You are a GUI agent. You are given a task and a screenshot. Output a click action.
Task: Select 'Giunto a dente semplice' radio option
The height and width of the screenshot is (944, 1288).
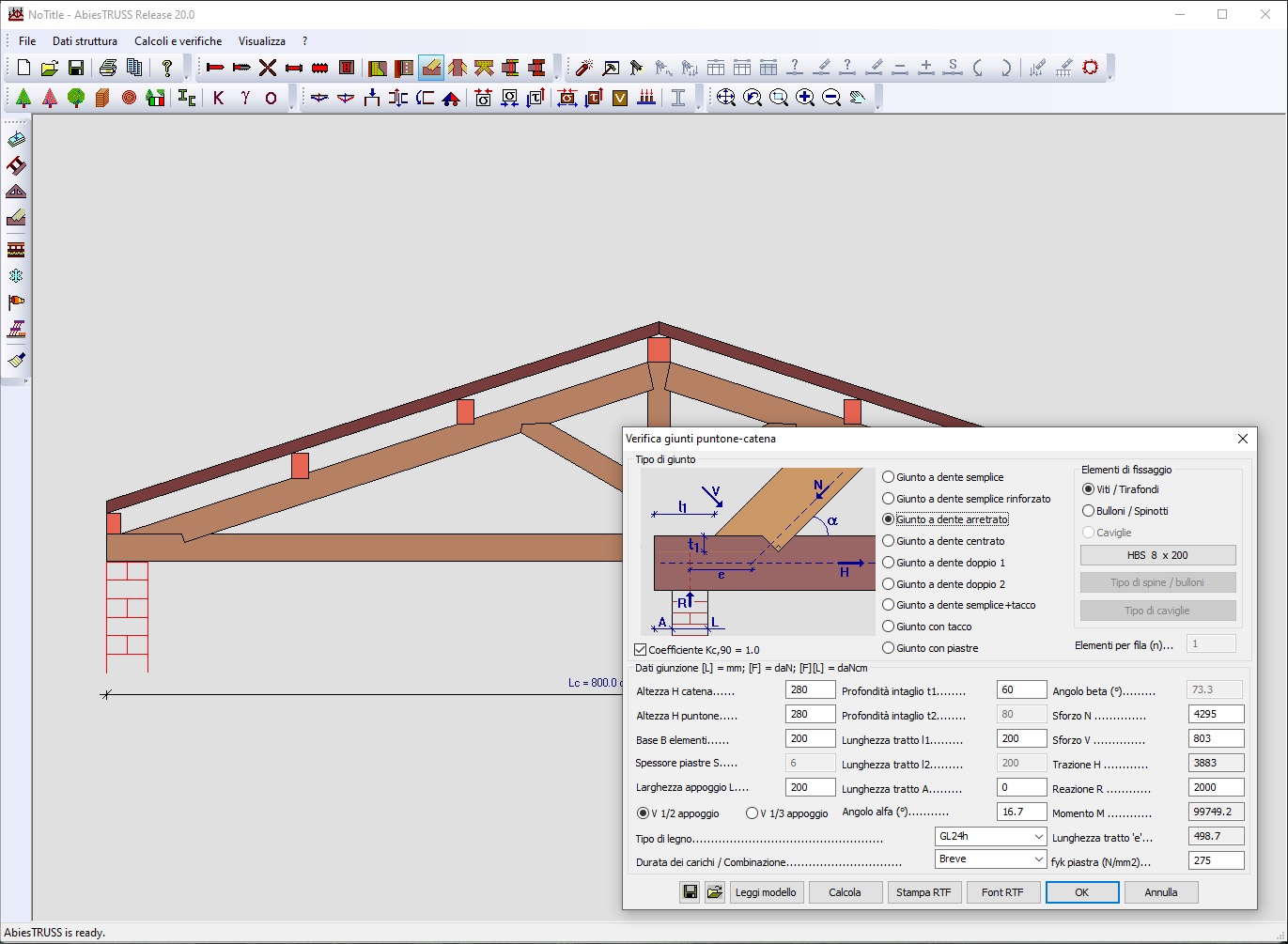[943, 477]
